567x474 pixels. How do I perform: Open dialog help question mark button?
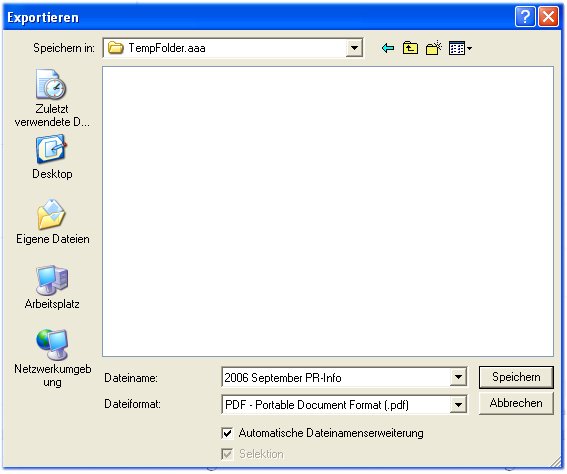525,17
